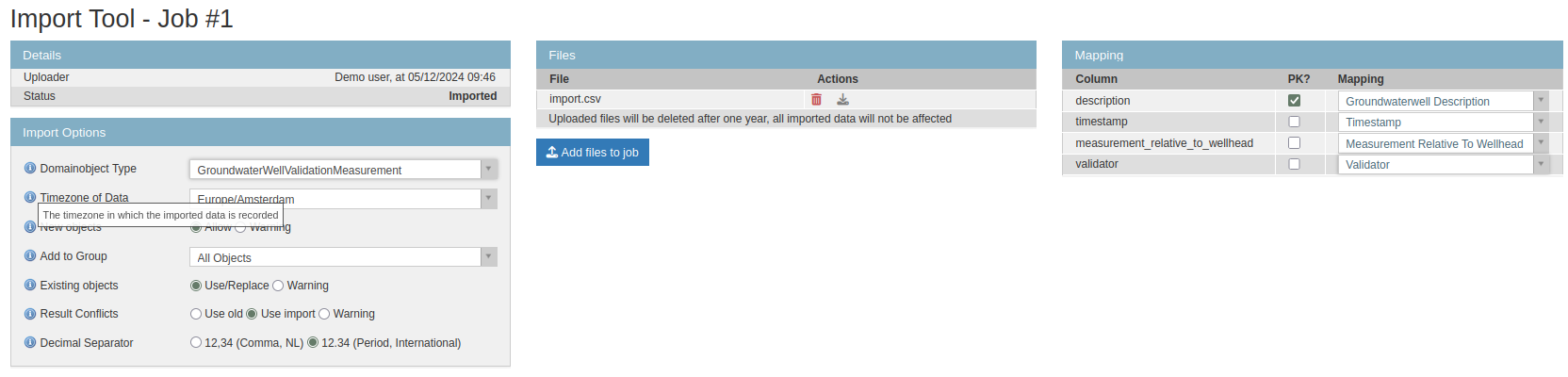1568x377 pixels.
Task: Open the Validator mapping dropdown
Action: tap(1442, 165)
